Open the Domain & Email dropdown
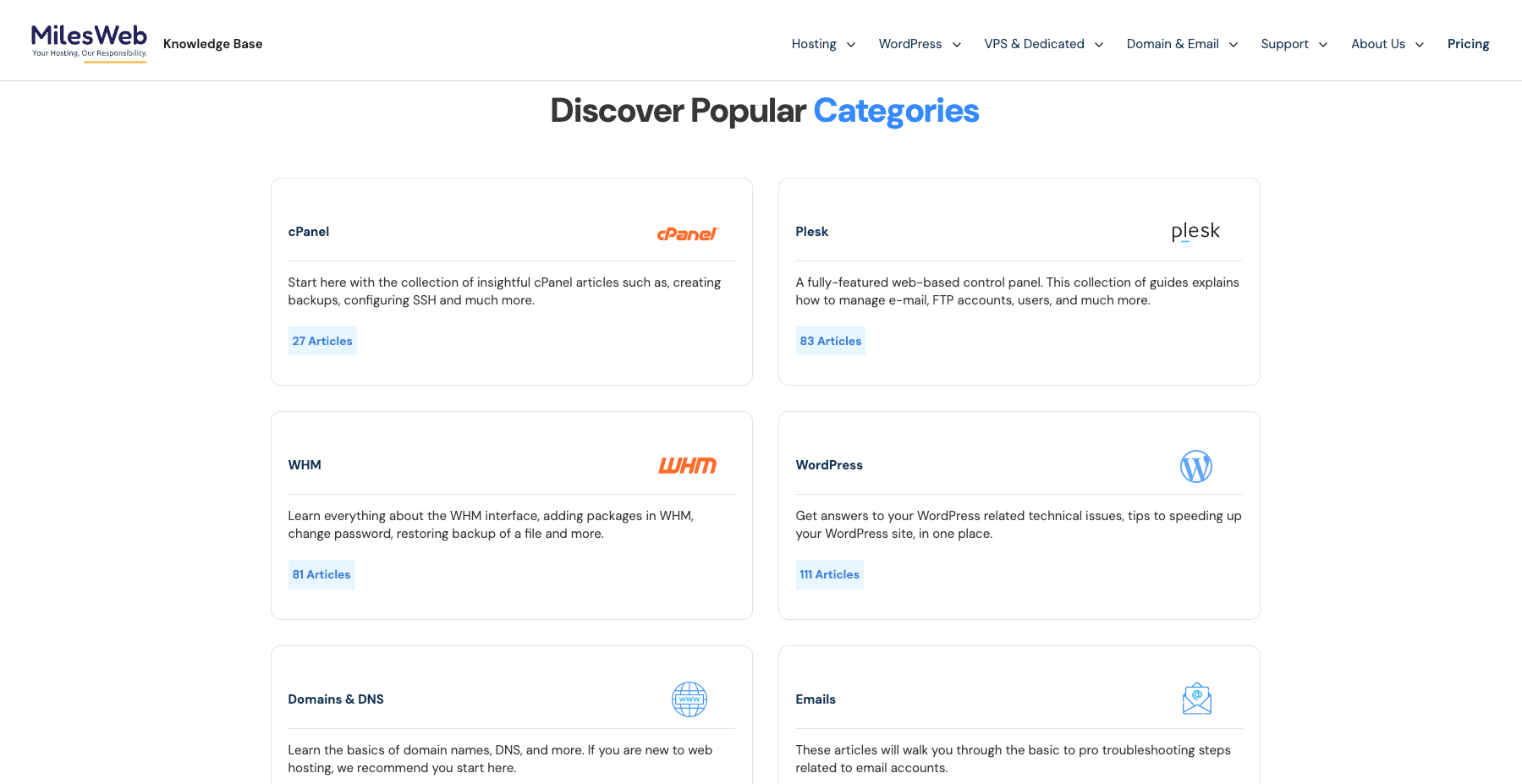This screenshot has height=784, width=1522. point(1182,44)
